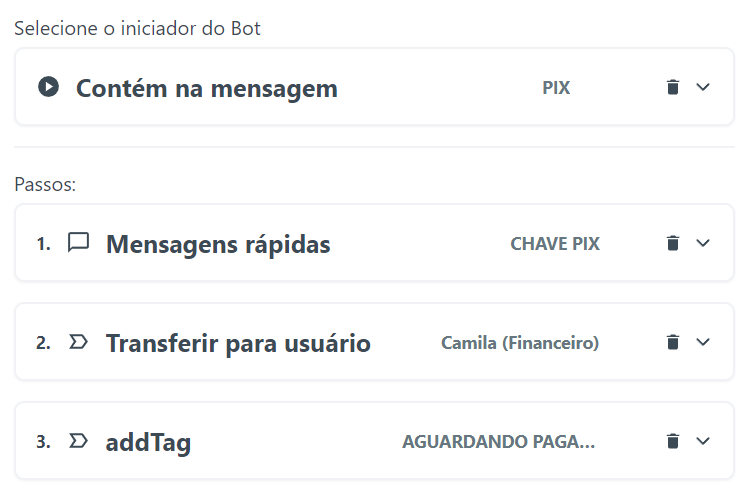Screen dimensions: 744x499
Task: Delete the addTag step
Action: point(673,441)
